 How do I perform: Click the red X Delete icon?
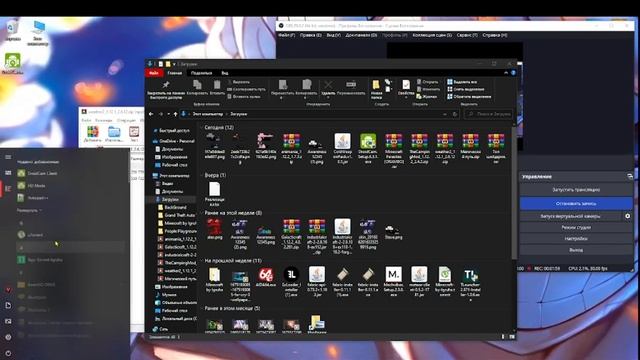328,84
